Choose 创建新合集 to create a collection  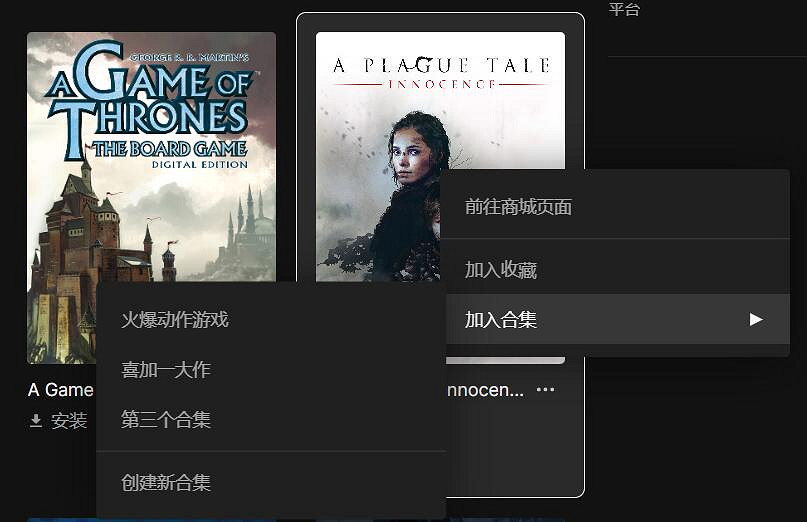pyautogui.click(x=271, y=483)
